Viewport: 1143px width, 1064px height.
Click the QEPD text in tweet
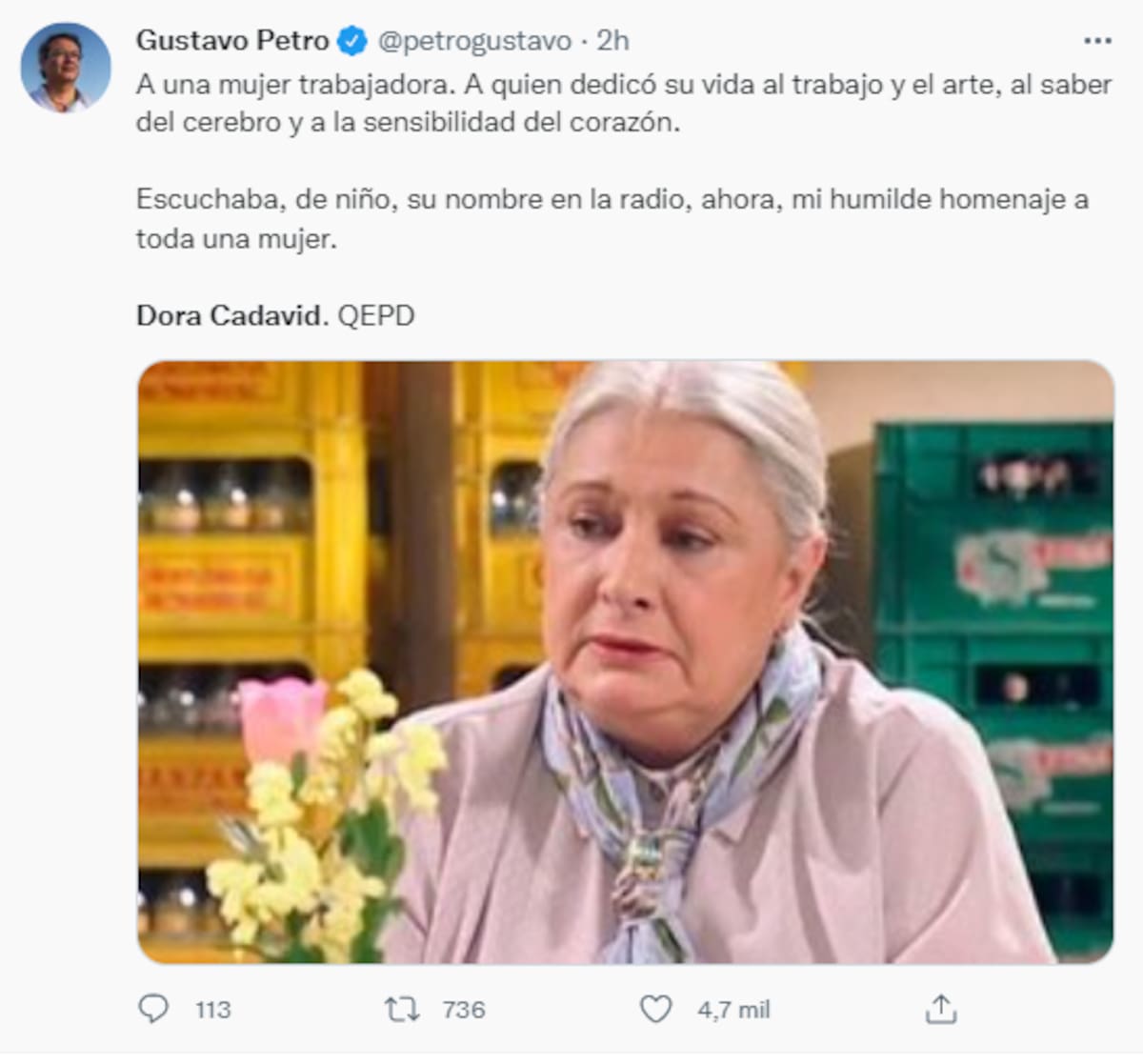(376, 315)
